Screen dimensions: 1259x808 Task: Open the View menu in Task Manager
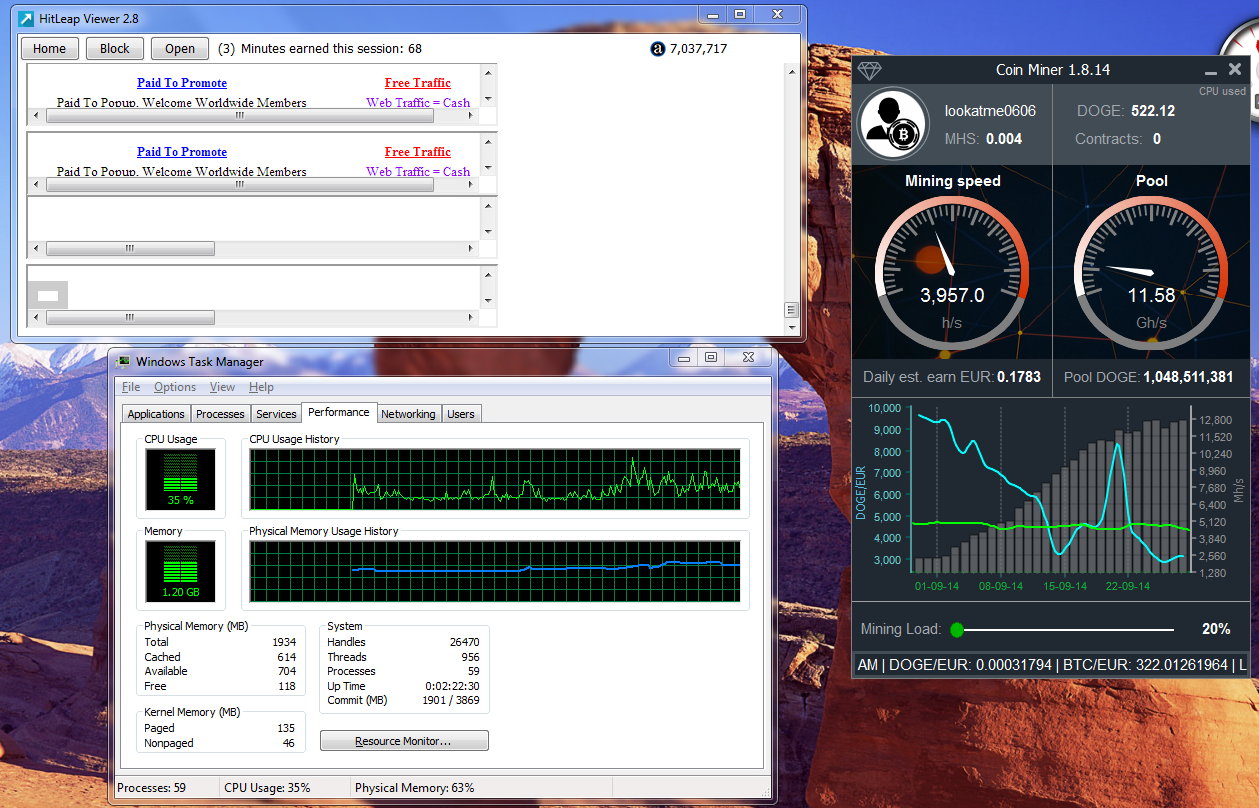[x=222, y=387]
